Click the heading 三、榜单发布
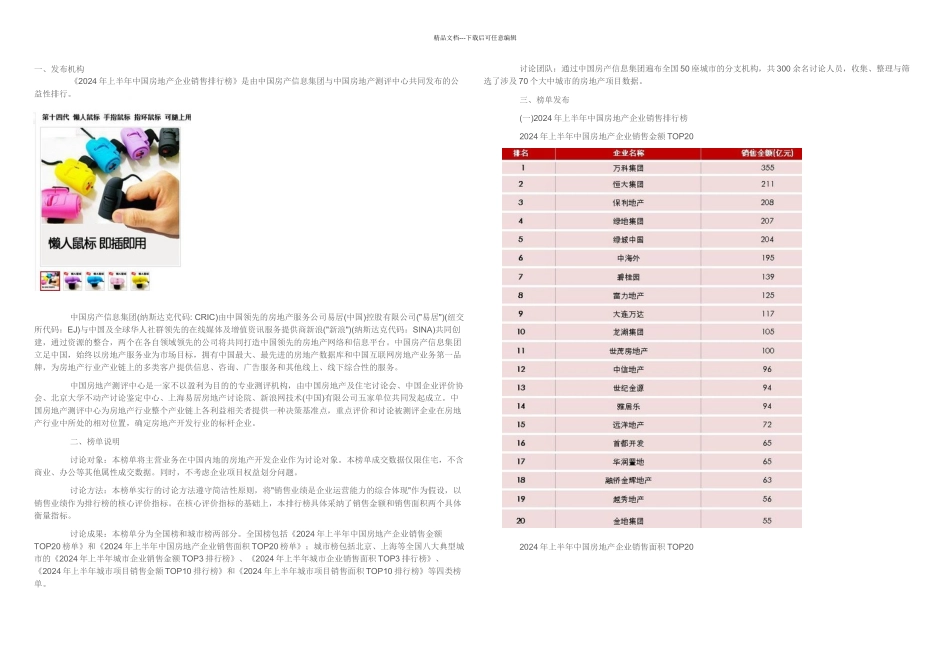The image size is (950, 672). [x=544, y=100]
